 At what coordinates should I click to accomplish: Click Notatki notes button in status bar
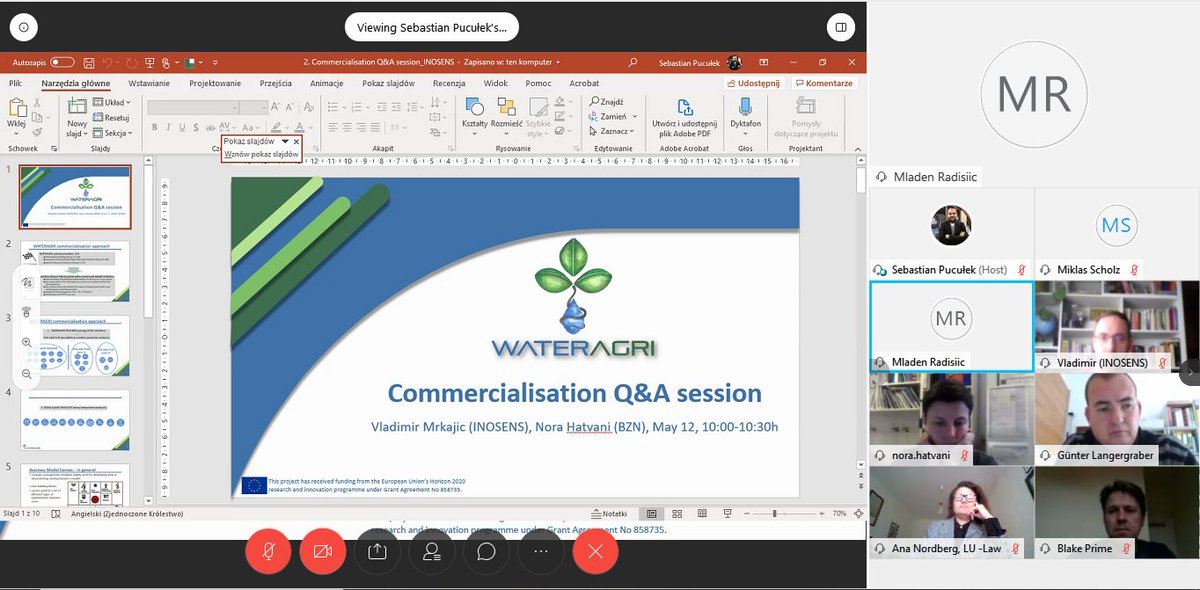pos(608,513)
